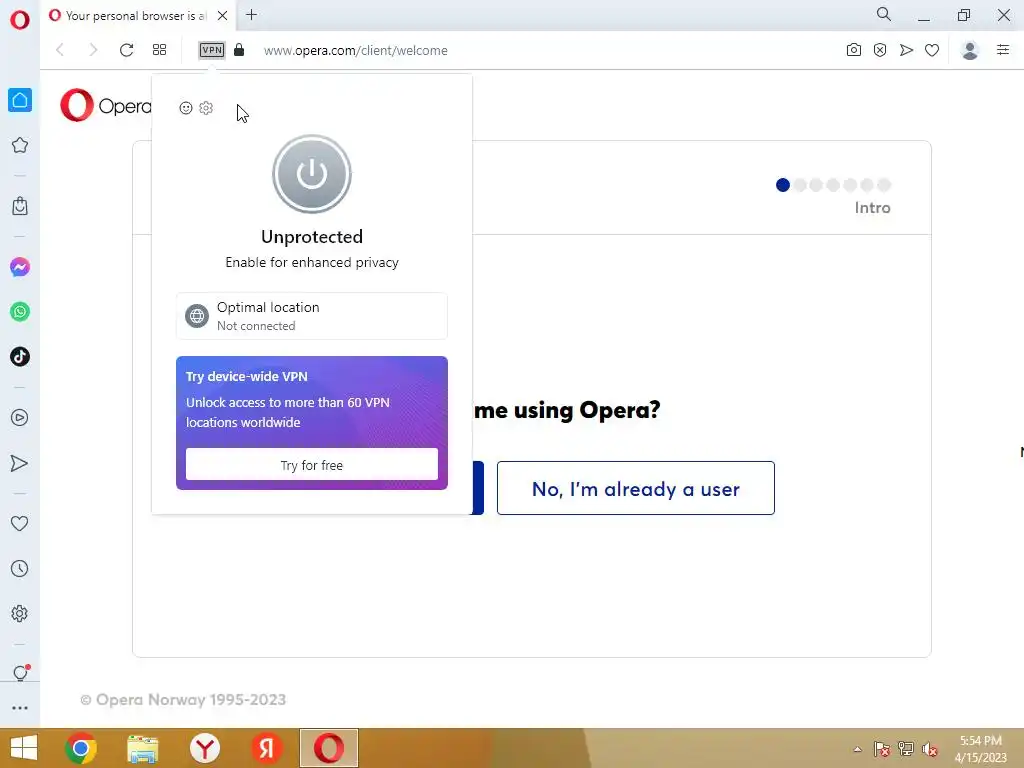Close the welcome page tab
The height and width of the screenshot is (768, 1024).
pyautogui.click(x=223, y=16)
